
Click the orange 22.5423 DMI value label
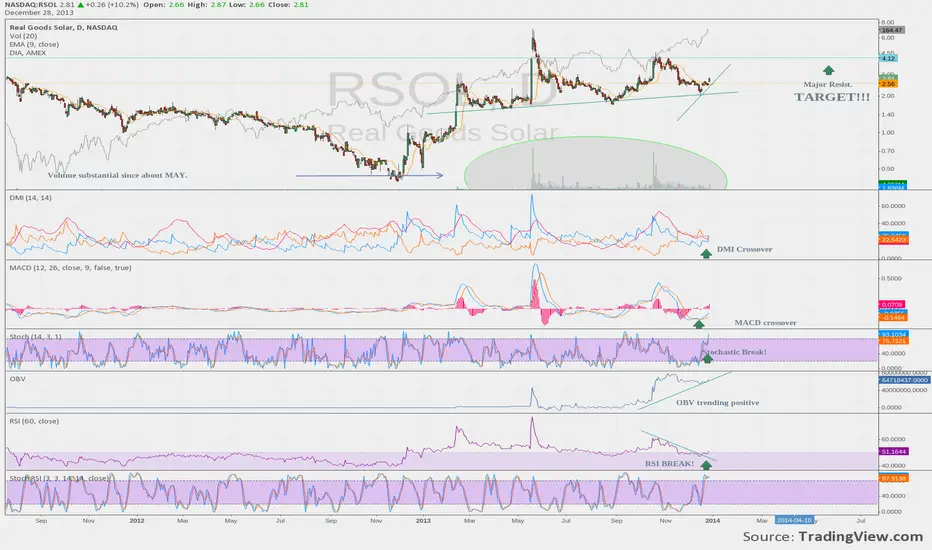892,240
